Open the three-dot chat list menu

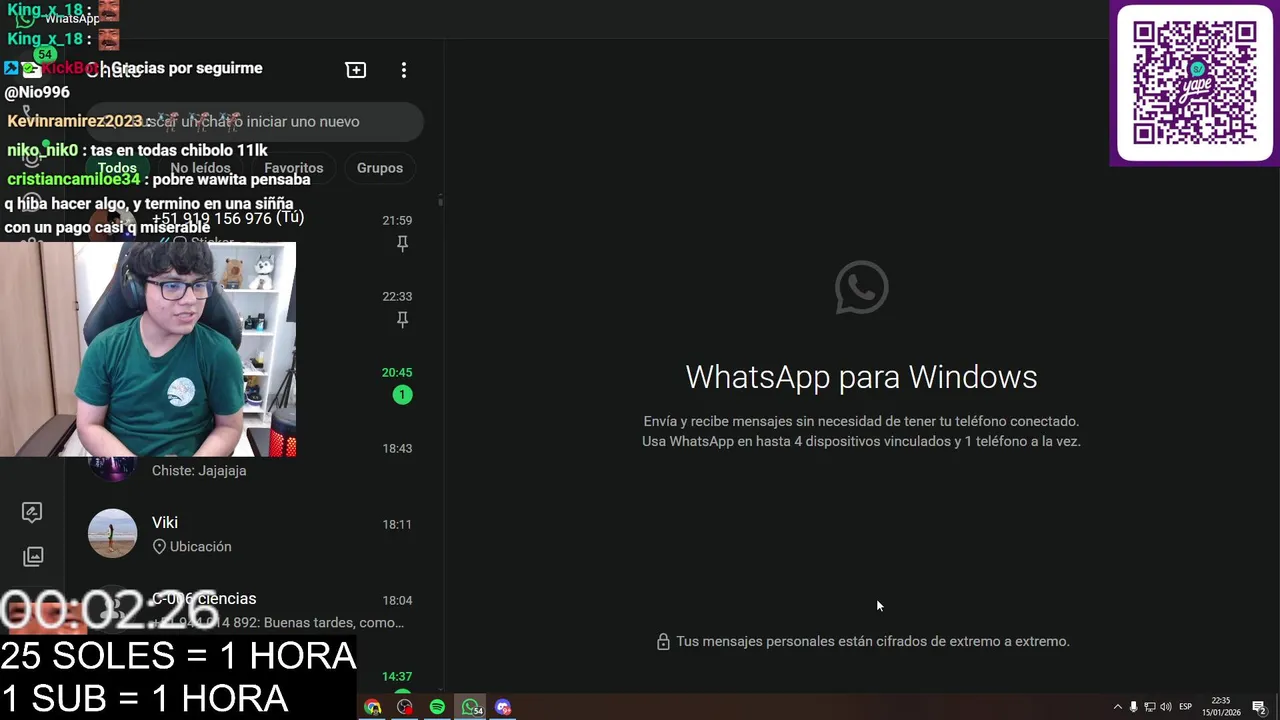coord(404,70)
